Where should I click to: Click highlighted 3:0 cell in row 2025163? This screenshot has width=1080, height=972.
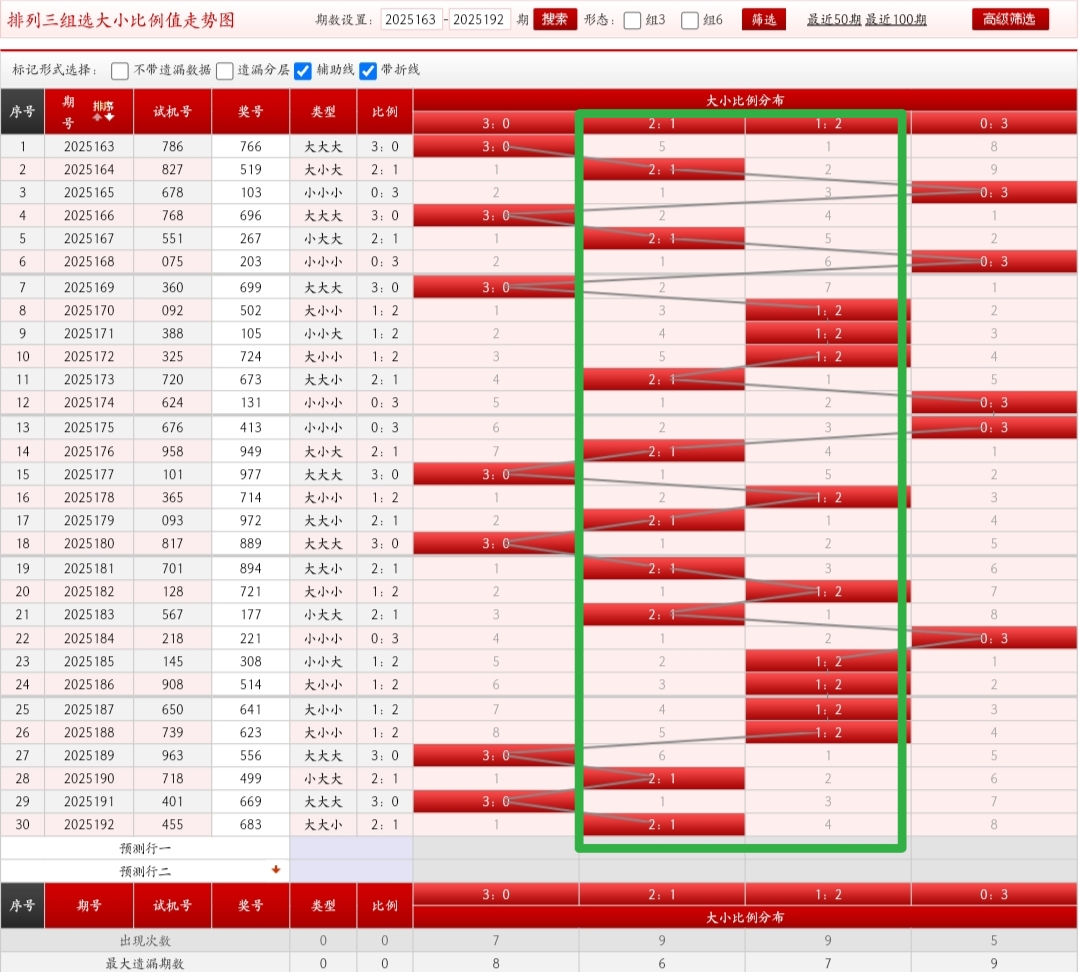(x=496, y=146)
